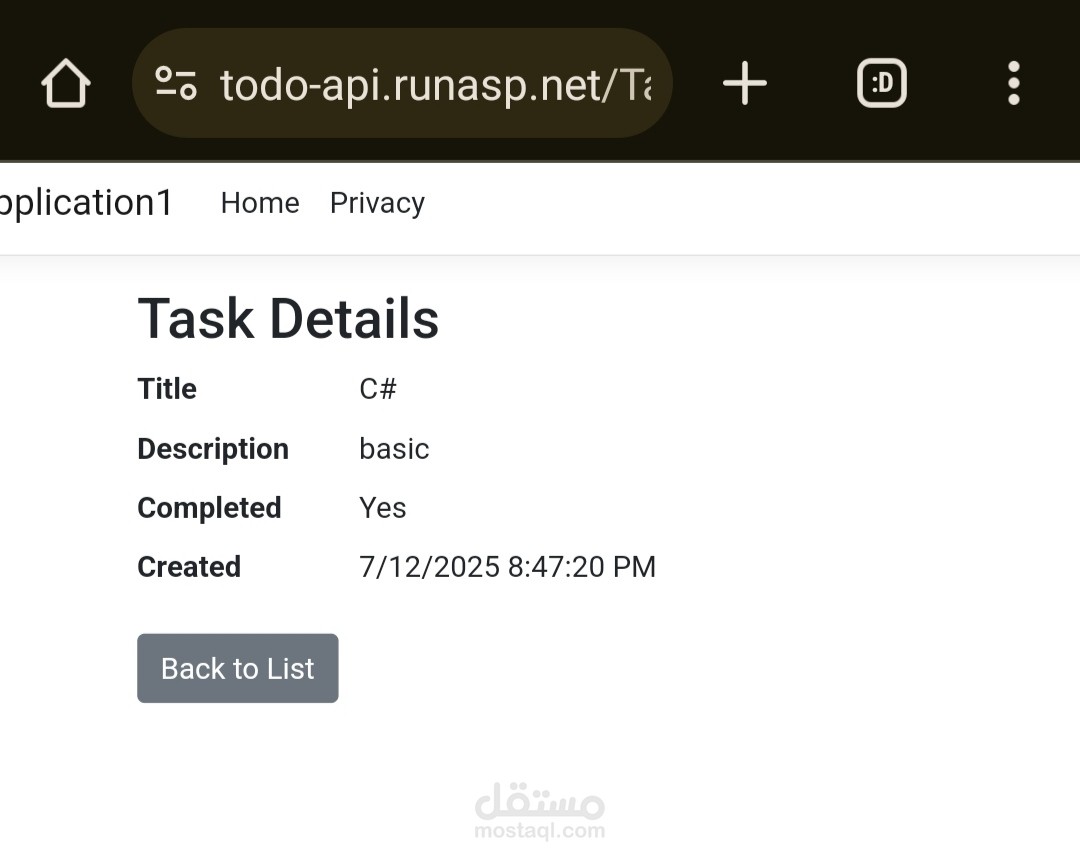
Task: Open the three-dot browser menu
Action: pyautogui.click(x=1013, y=83)
